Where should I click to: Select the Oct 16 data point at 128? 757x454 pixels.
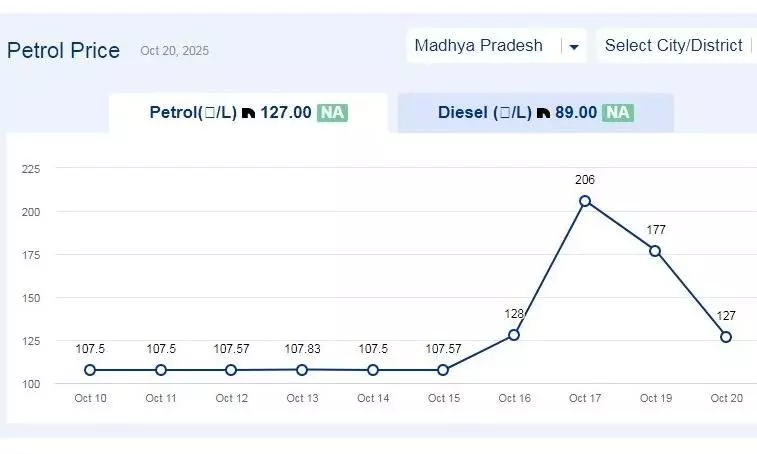pos(514,335)
